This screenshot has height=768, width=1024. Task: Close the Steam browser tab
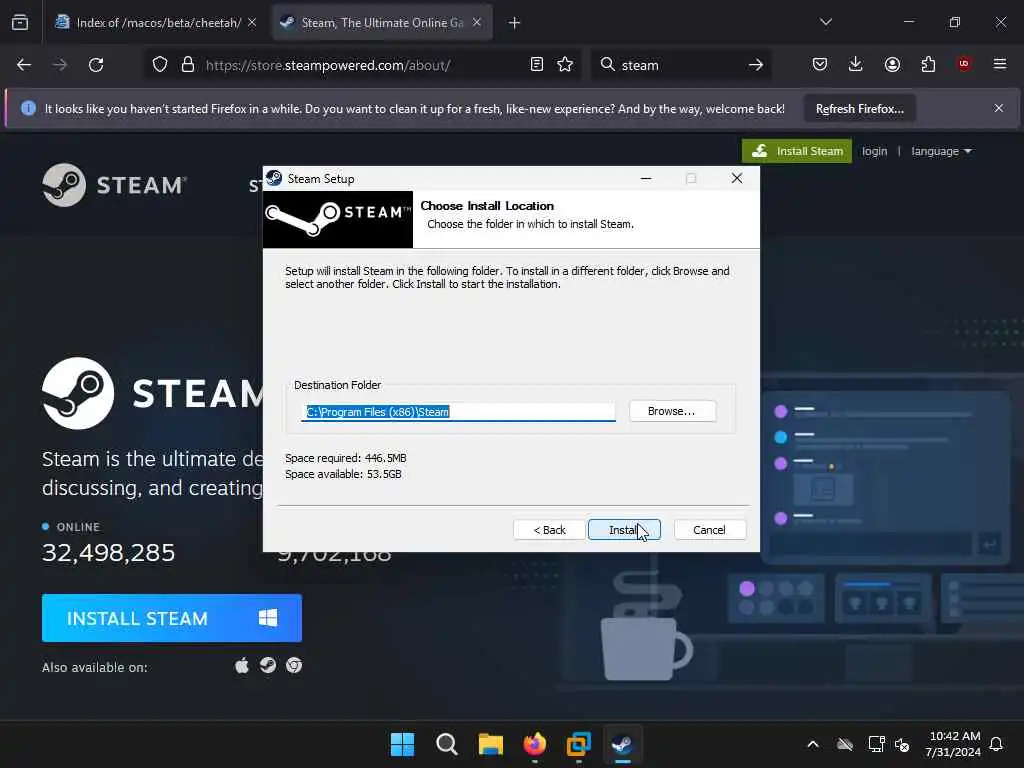(x=477, y=22)
